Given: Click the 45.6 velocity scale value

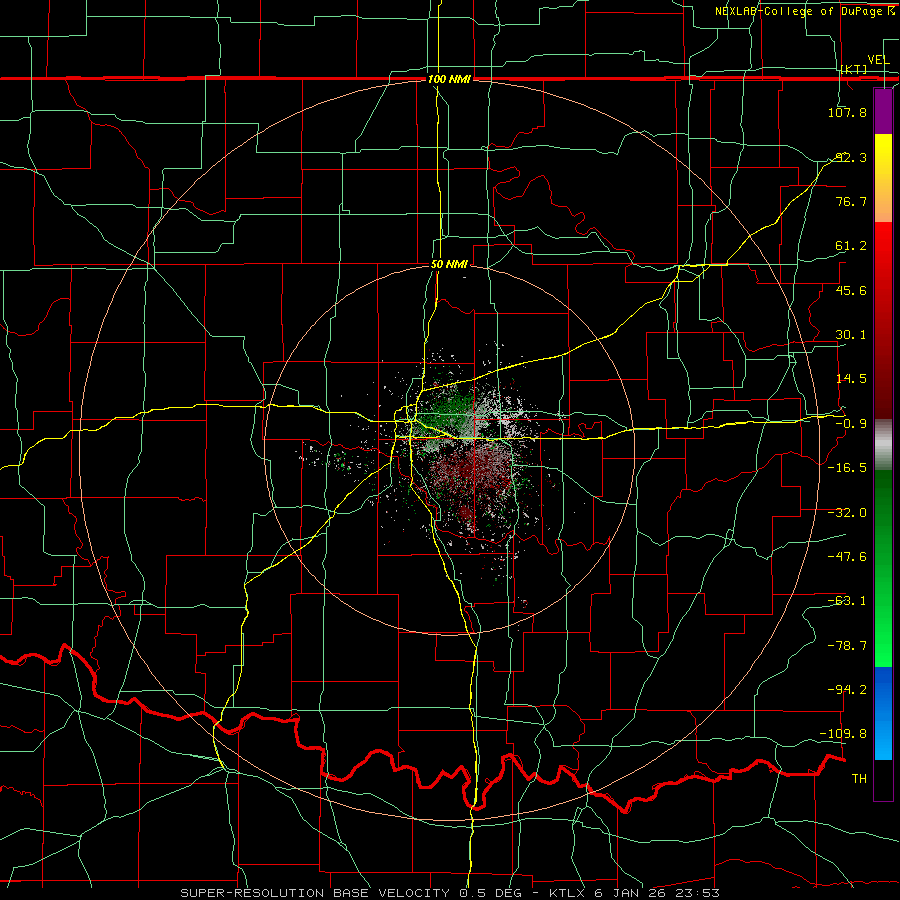Looking at the screenshot, I should (x=851, y=290).
